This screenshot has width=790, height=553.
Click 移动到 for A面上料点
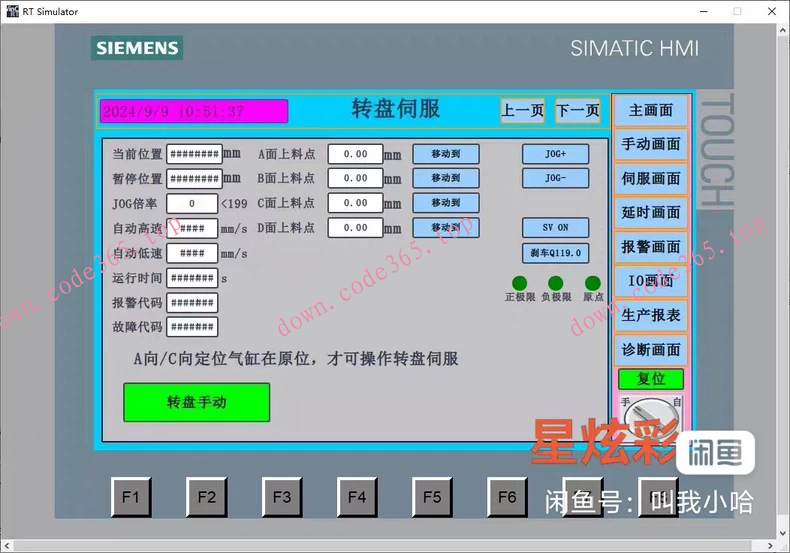click(x=446, y=154)
